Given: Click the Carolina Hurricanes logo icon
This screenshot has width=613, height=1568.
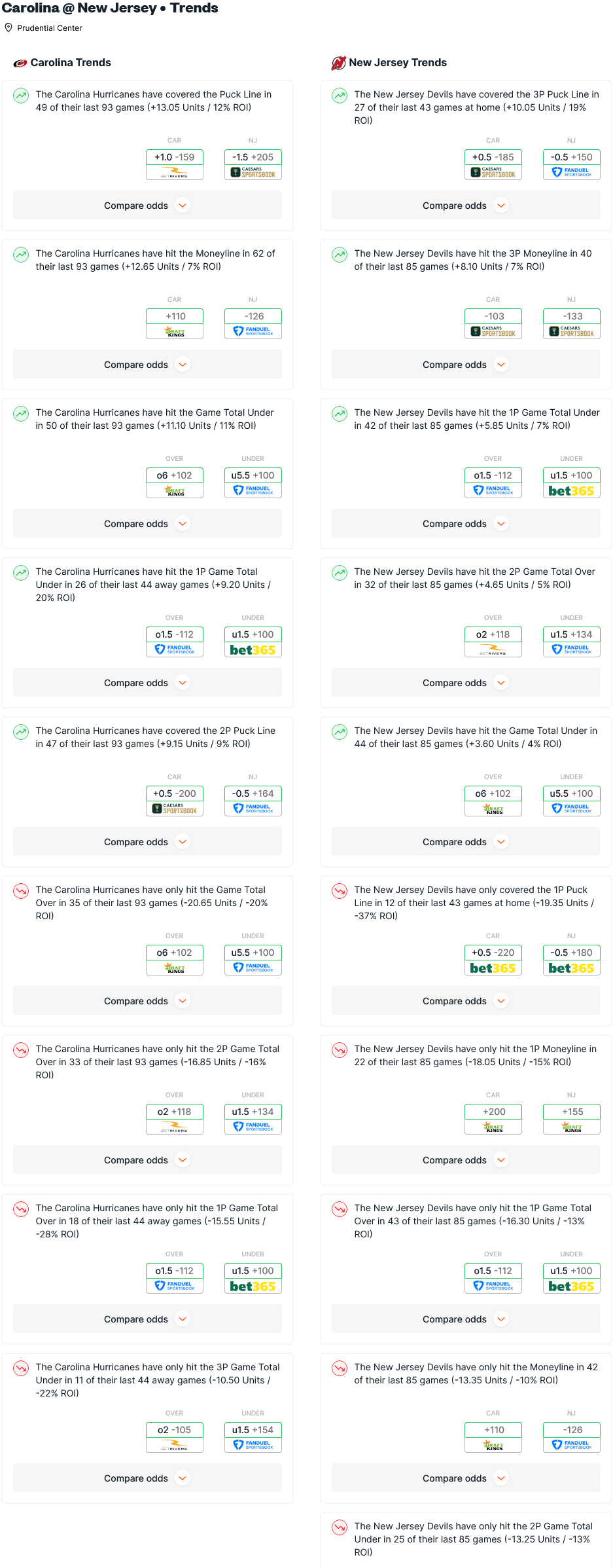Looking at the screenshot, I should pyautogui.click(x=20, y=64).
